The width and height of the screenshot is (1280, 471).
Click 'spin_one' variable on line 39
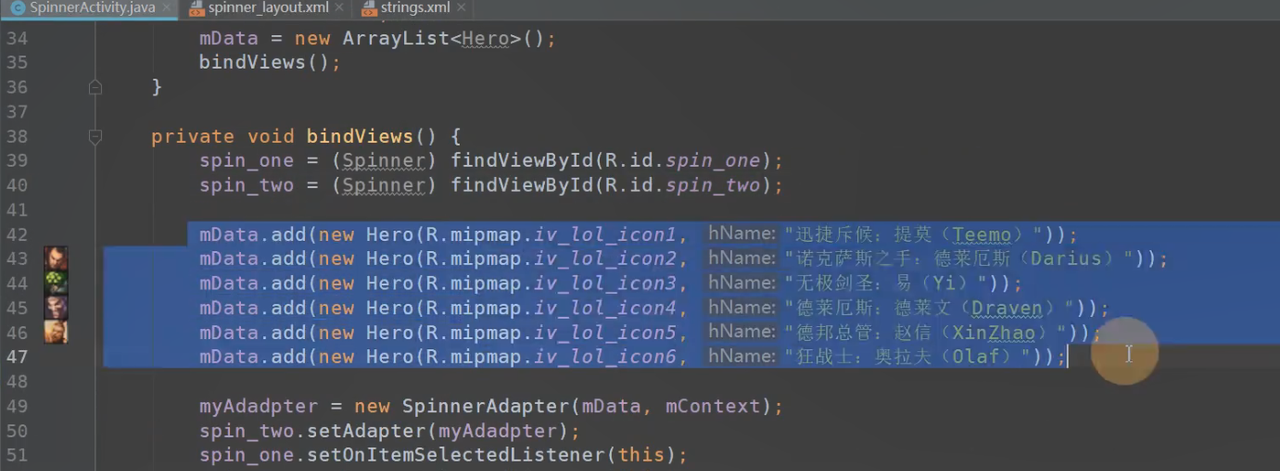(x=246, y=161)
